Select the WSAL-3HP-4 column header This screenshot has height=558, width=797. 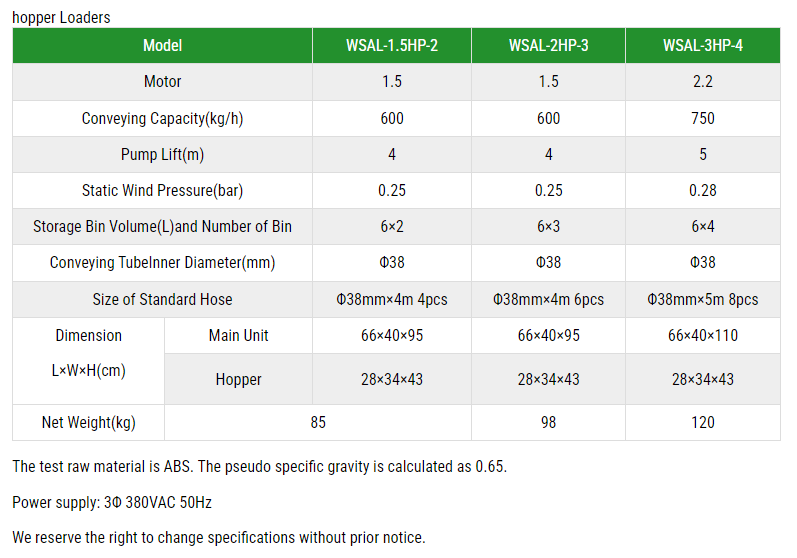tap(703, 46)
